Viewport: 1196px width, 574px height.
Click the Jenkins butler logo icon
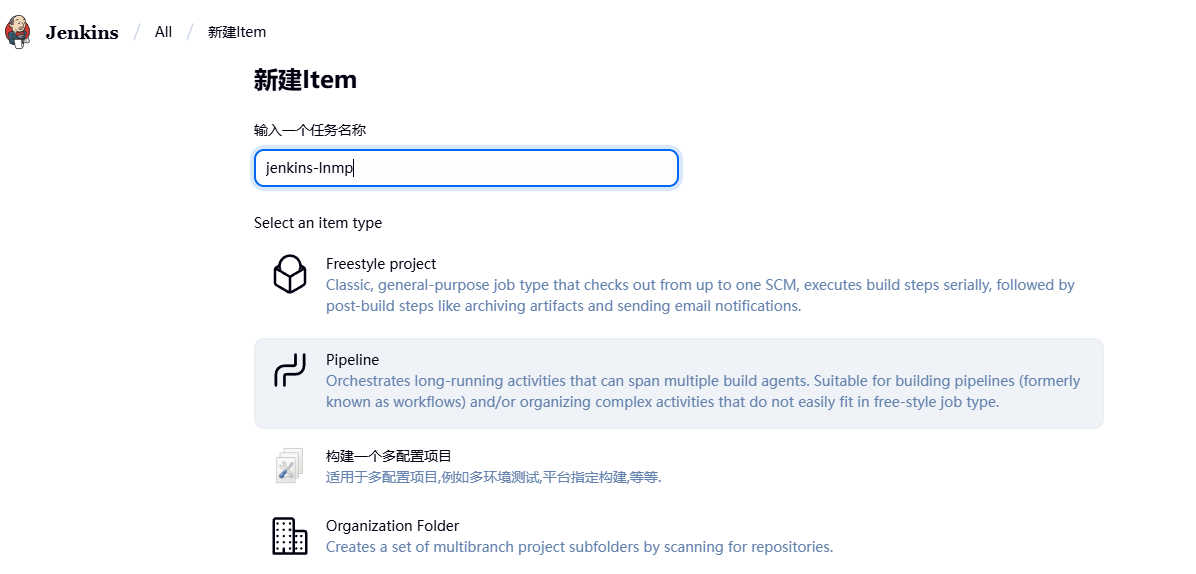pos(18,32)
